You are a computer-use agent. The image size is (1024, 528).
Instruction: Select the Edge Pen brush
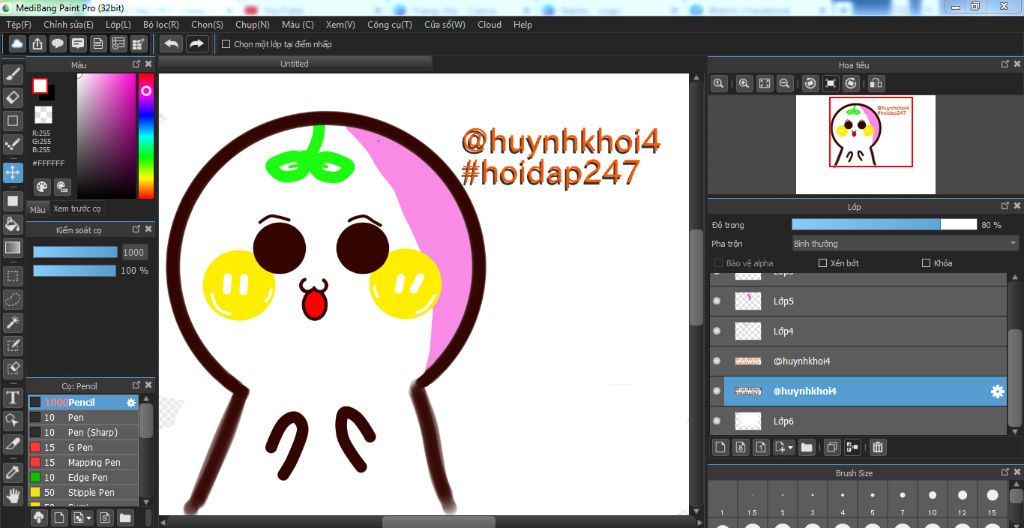coord(83,478)
